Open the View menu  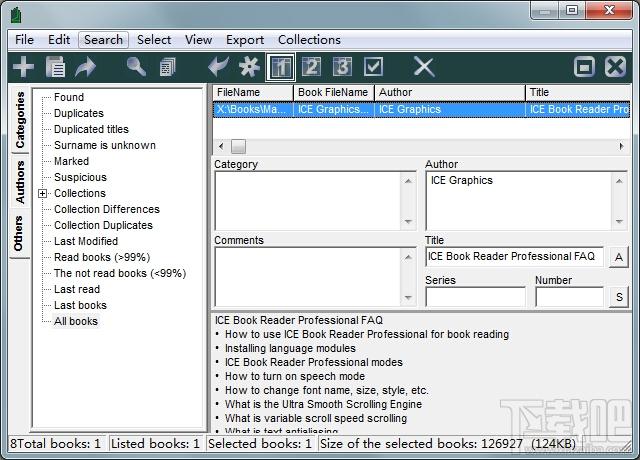(198, 40)
